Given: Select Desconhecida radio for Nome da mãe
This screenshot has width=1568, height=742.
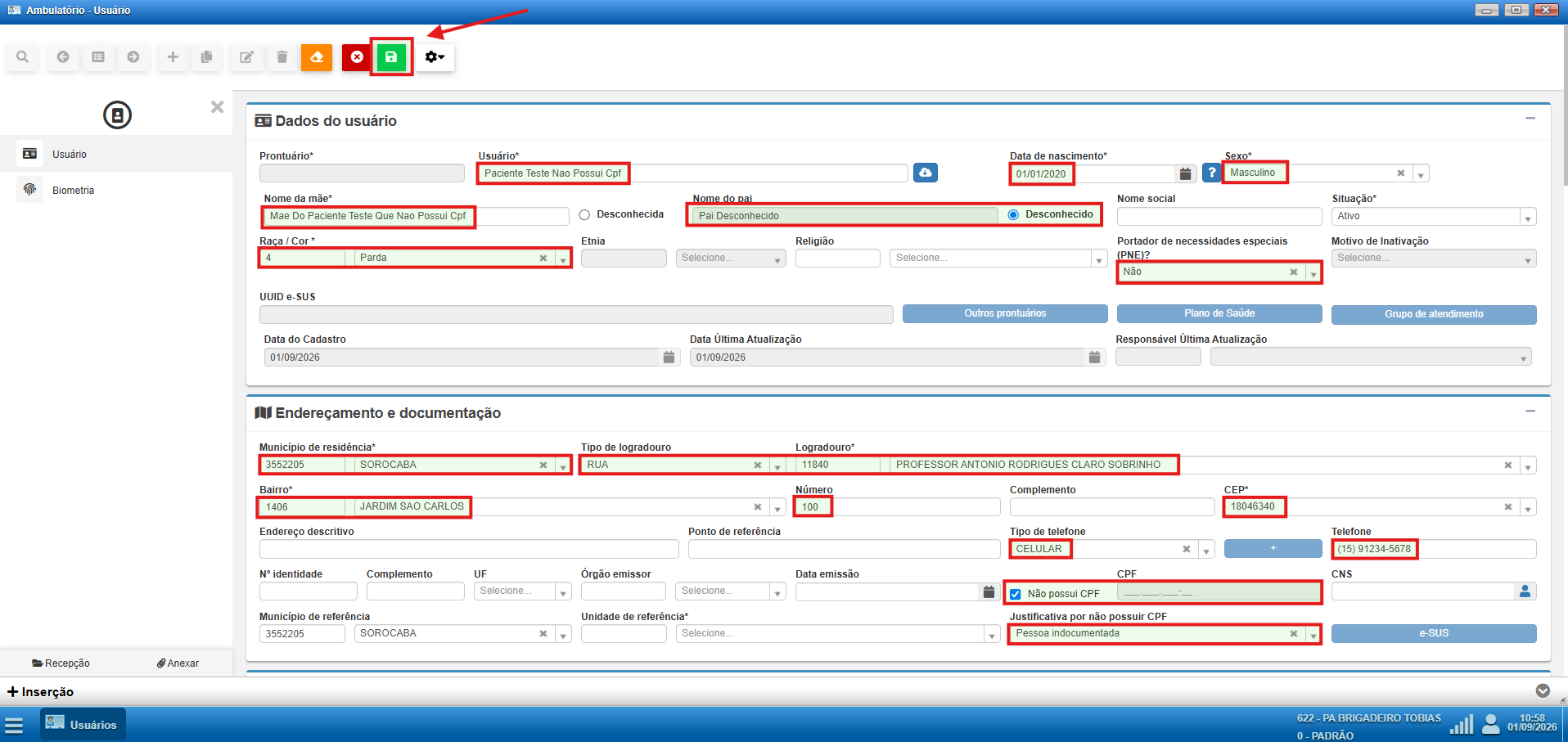Looking at the screenshot, I should click(584, 215).
